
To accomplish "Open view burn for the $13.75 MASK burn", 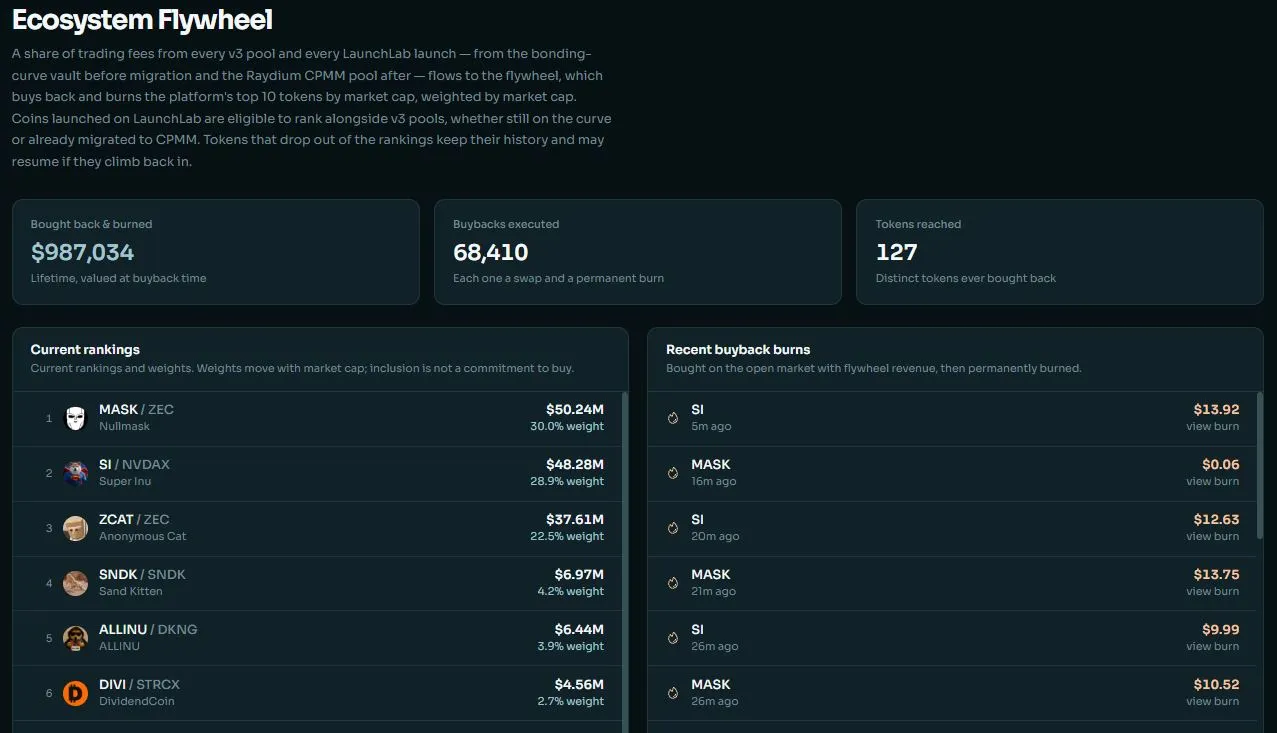I will point(1212,592).
